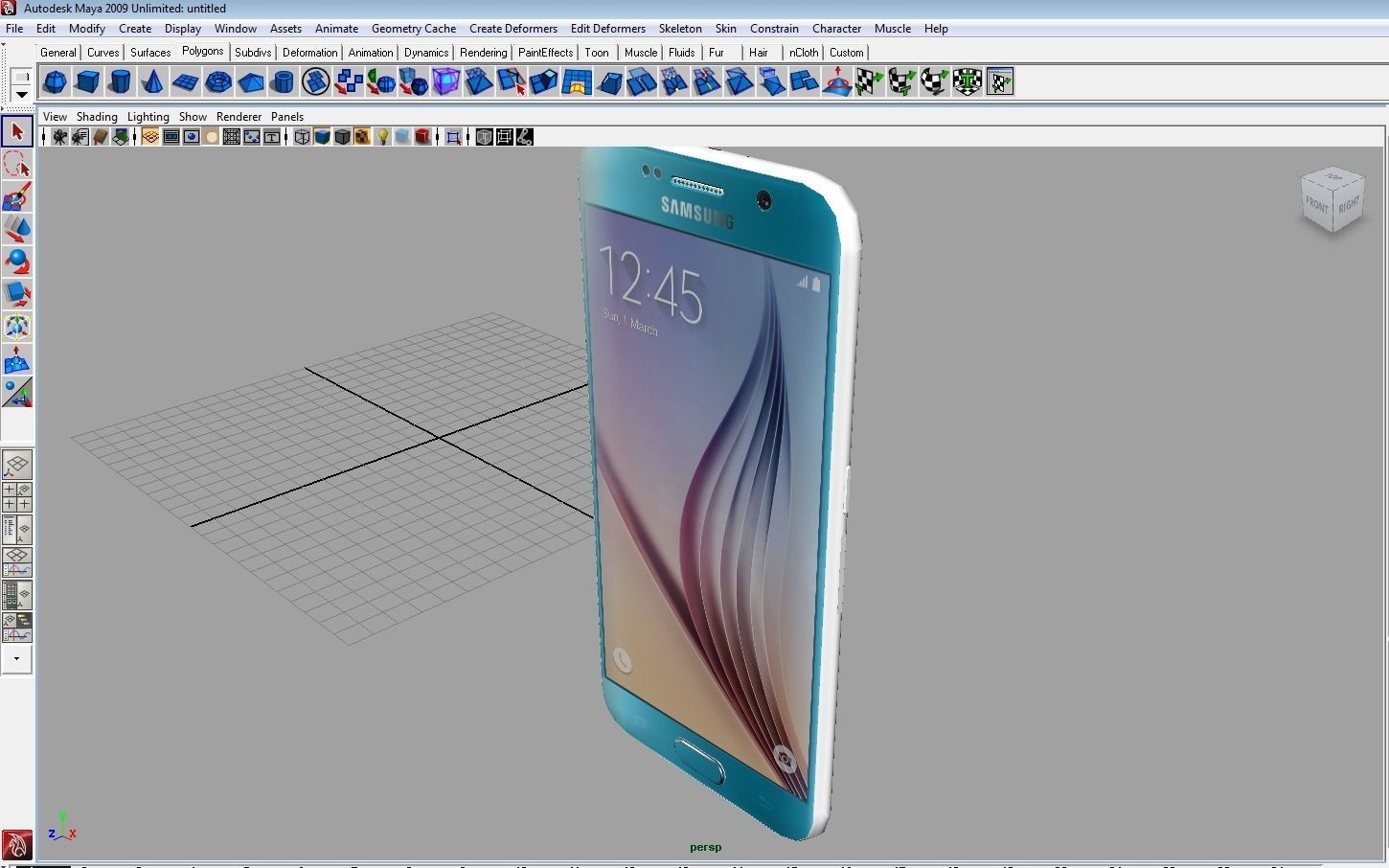Click the Samsung phone model in viewport

point(718,493)
